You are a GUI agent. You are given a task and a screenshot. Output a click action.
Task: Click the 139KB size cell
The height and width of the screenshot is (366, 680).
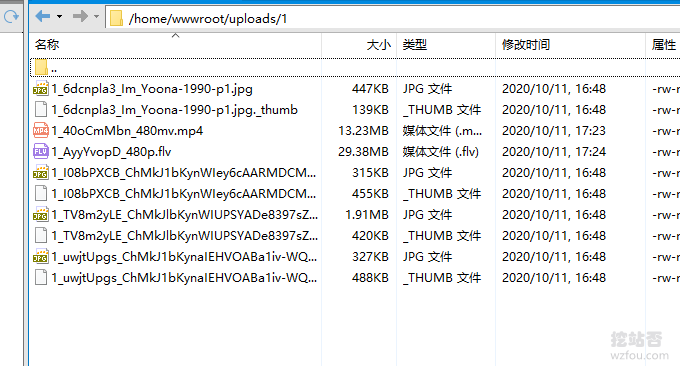(370, 110)
